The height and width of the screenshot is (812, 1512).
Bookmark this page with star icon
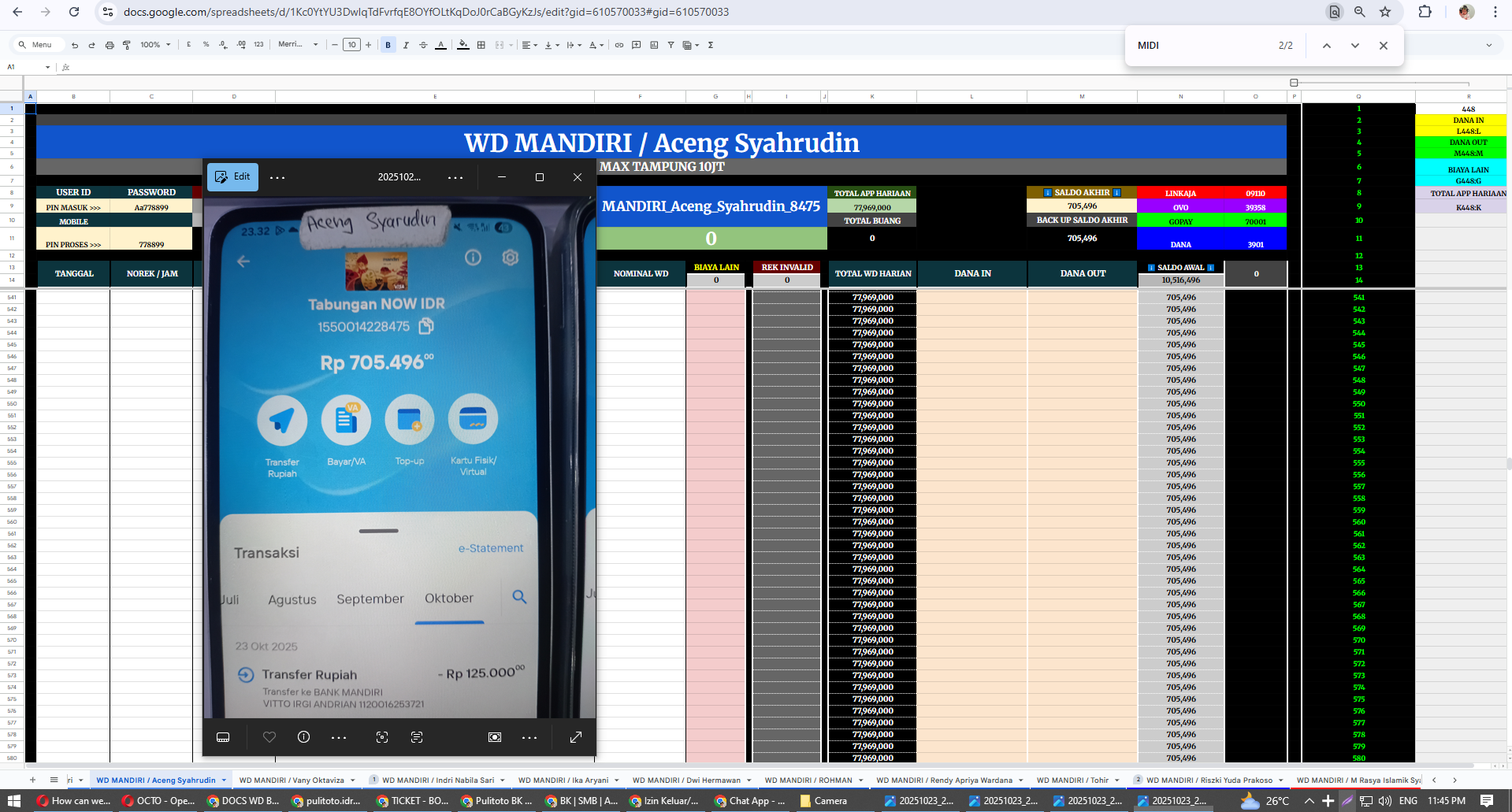click(x=1385, y=12)
